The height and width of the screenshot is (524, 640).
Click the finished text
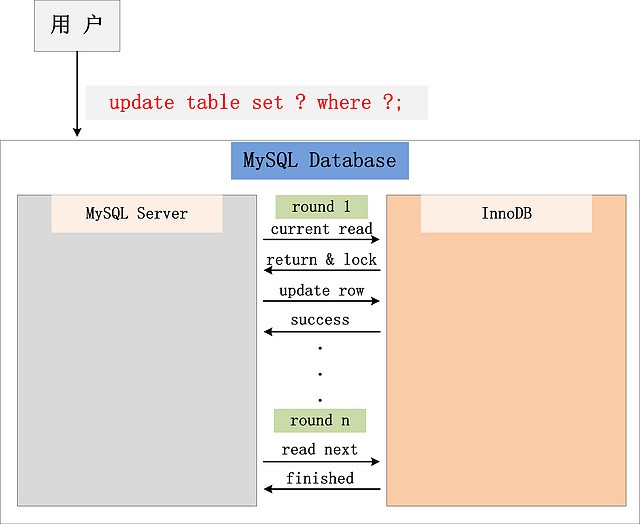pos(321,478)
